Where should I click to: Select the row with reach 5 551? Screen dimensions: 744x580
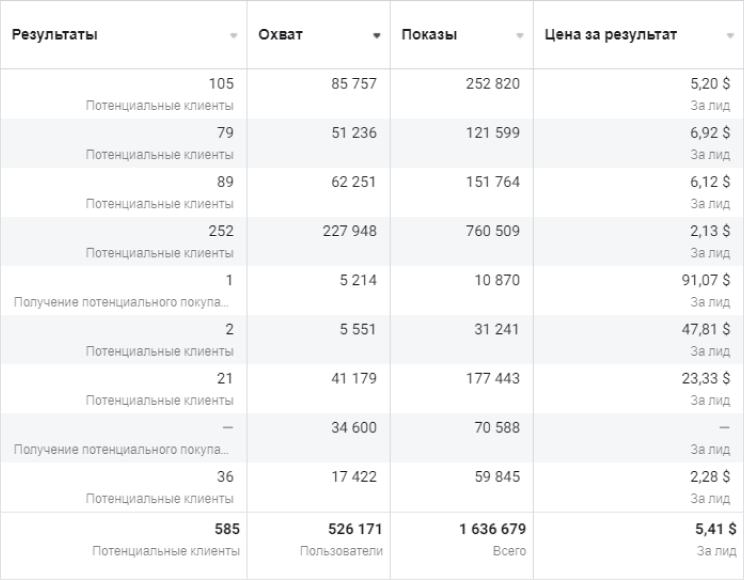(x=372, y=340)
